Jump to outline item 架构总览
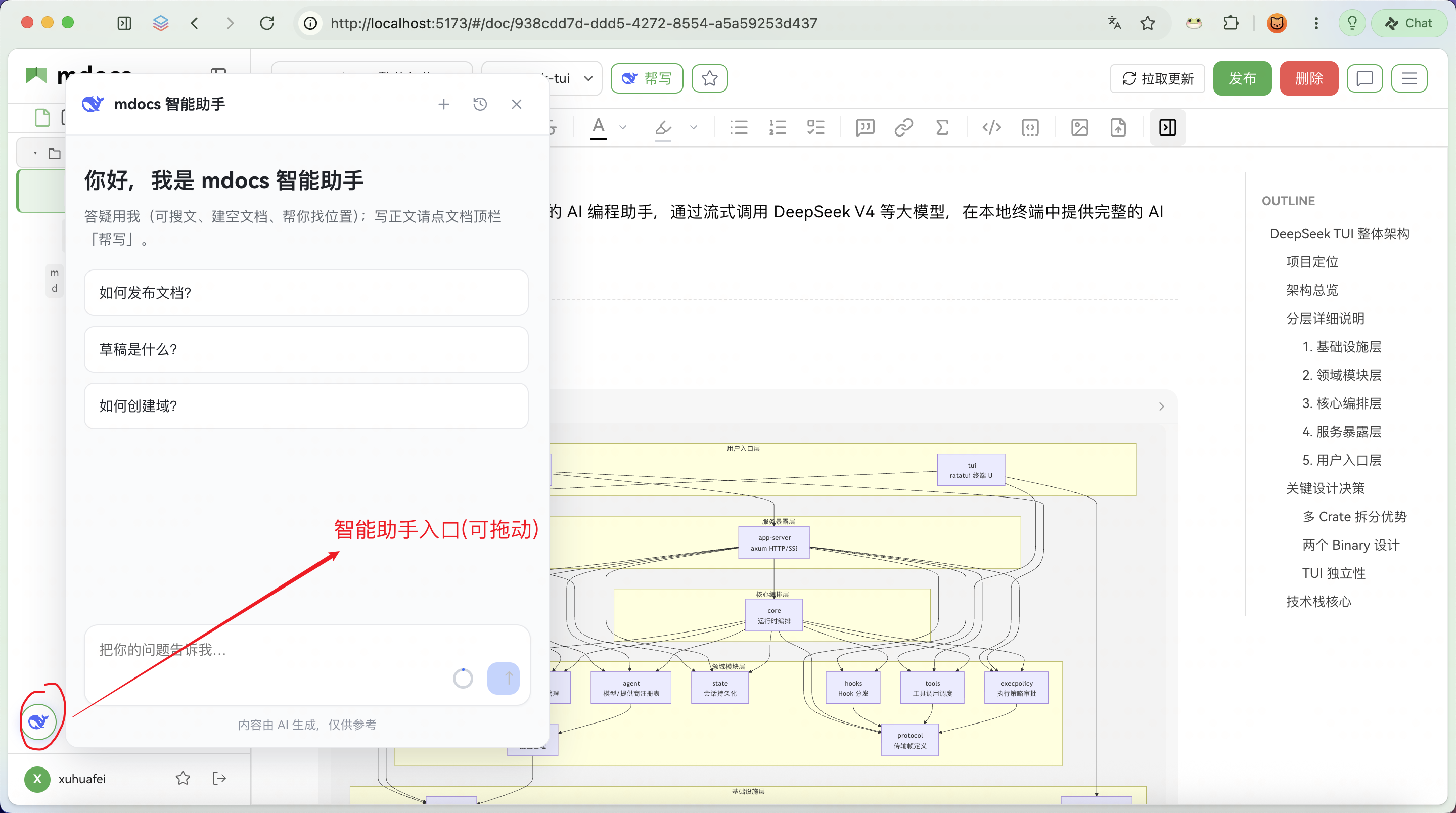1456x813 pixels. click(x=1312, y=290)
